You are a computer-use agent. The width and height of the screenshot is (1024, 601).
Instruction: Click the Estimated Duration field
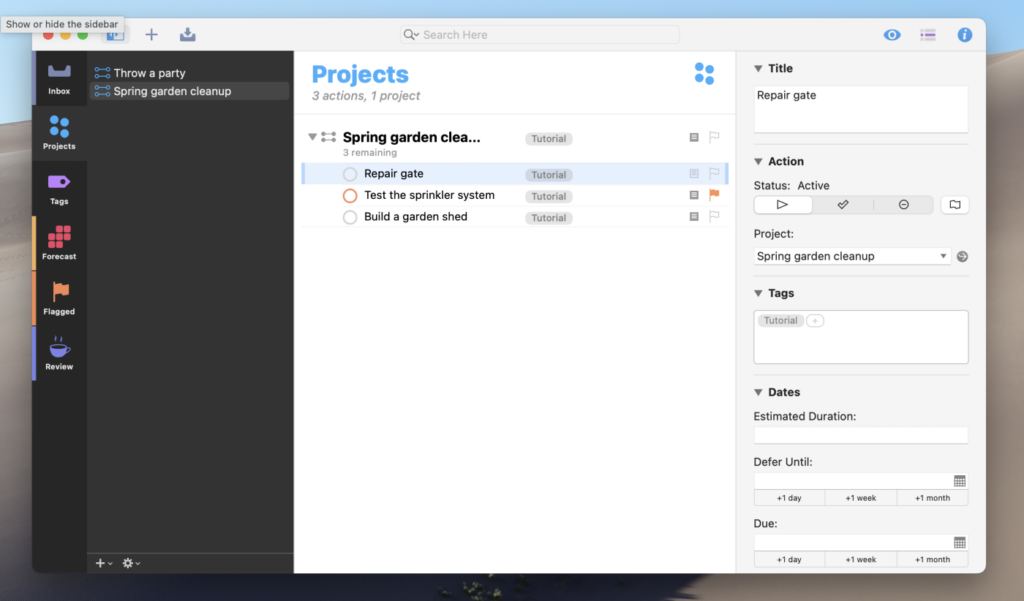coord(861,435)
